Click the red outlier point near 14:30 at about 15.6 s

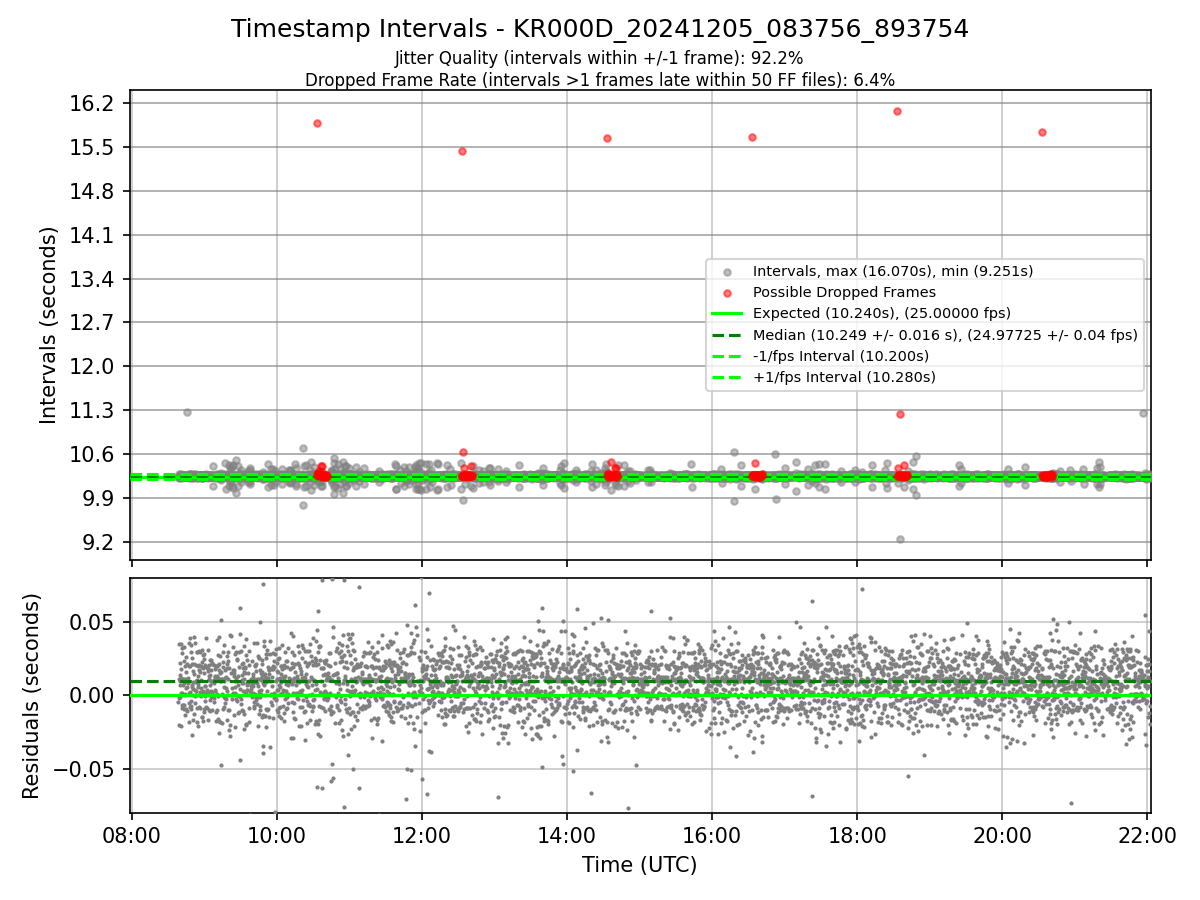607,138
